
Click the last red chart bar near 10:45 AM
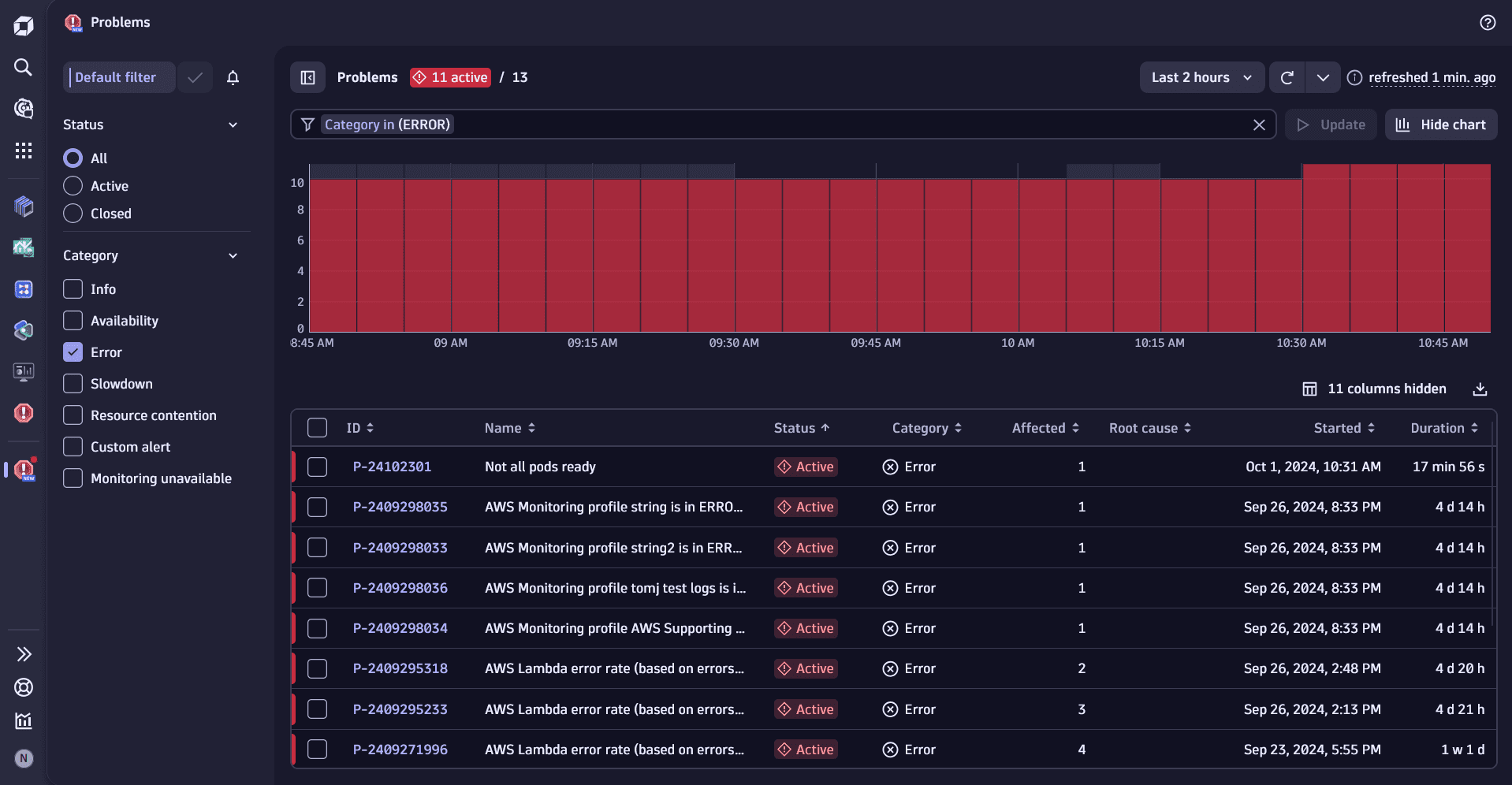pyautogui.click(x=1467, y=248)
